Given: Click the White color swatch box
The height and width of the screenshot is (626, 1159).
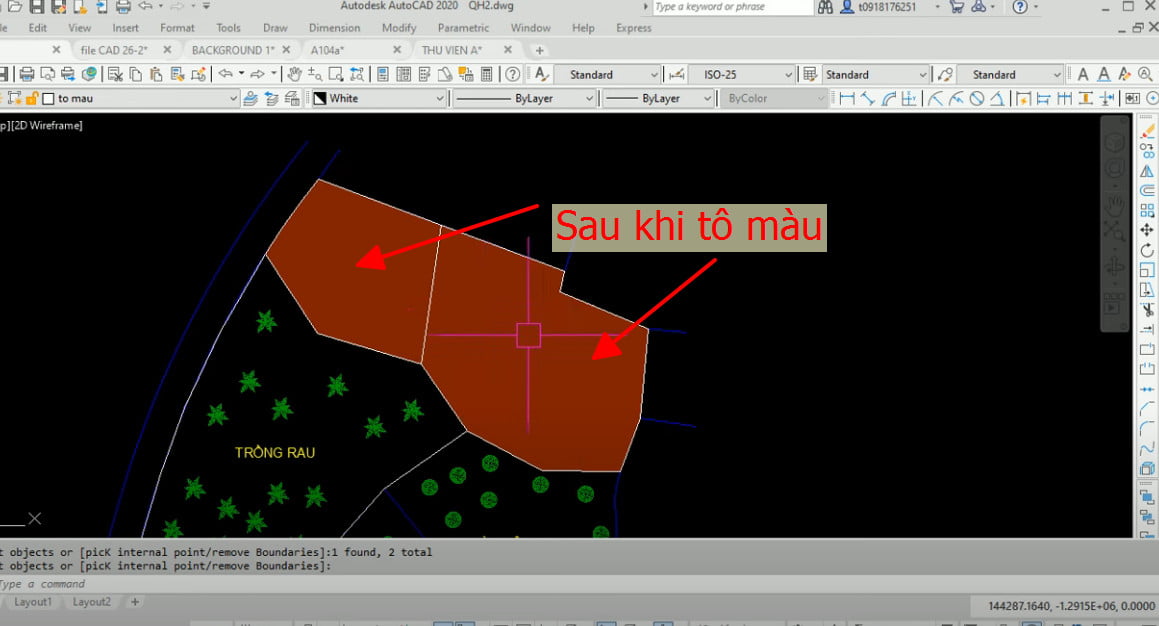Looking at the screenshot, I should coord(319,98).
